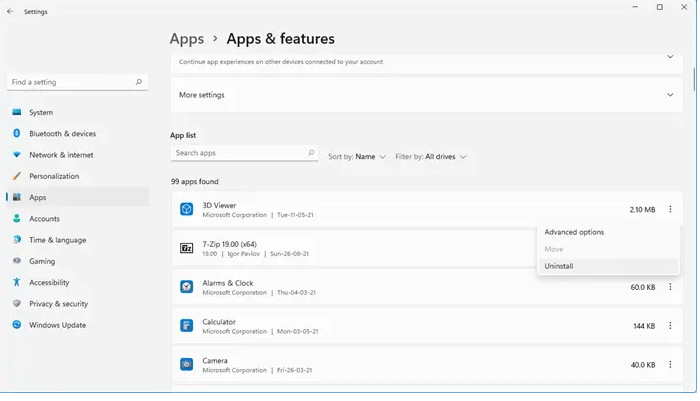Viewport: 700px width, 401px height.
Task: Go to Bluetooth & devices settings
Action: click(x=78, y=134)
